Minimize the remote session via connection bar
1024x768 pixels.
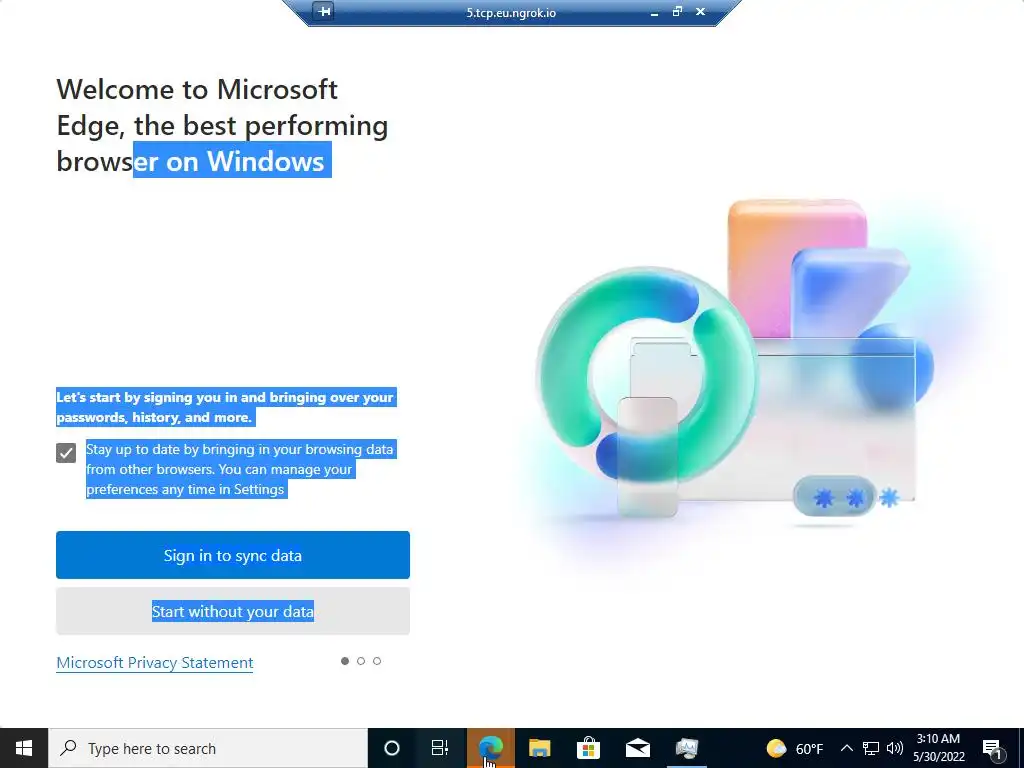point(654,12)
